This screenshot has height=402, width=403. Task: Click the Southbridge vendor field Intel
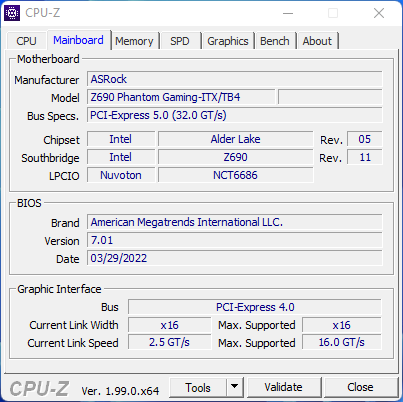click(x=121, y=157)
